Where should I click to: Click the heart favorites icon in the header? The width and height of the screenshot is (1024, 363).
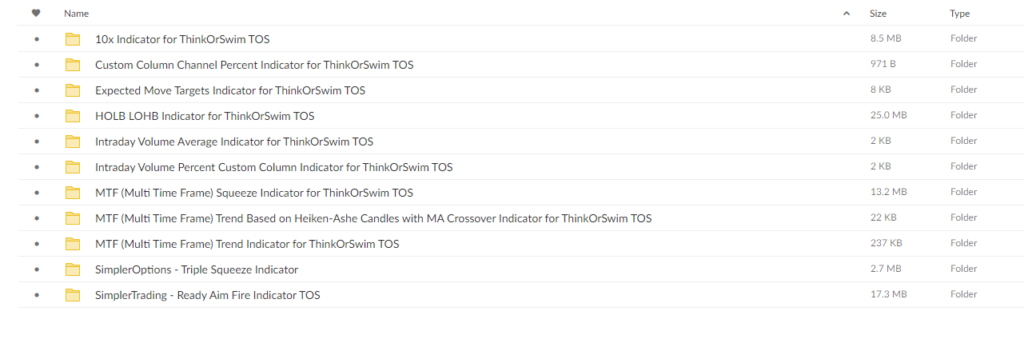tap(36, 13)
